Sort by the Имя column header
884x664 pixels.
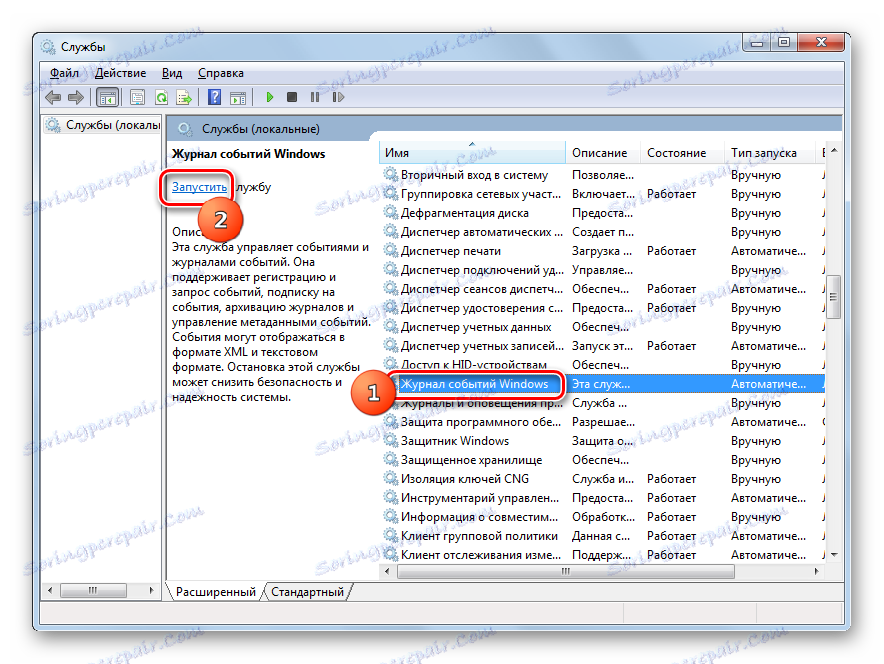[x=472, y=153]
